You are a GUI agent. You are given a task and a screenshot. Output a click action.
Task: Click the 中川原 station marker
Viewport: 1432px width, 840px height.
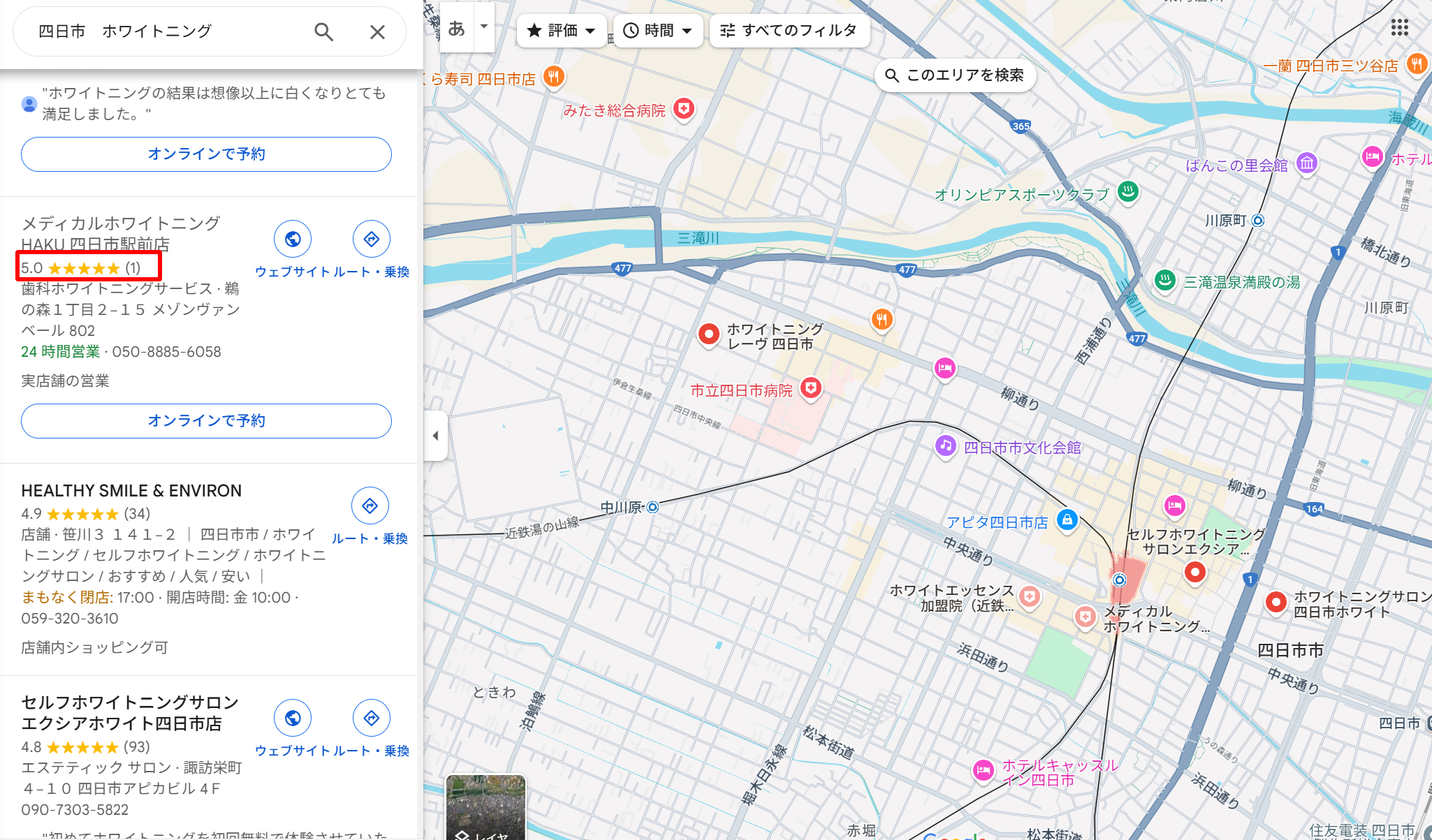point(652,507)
